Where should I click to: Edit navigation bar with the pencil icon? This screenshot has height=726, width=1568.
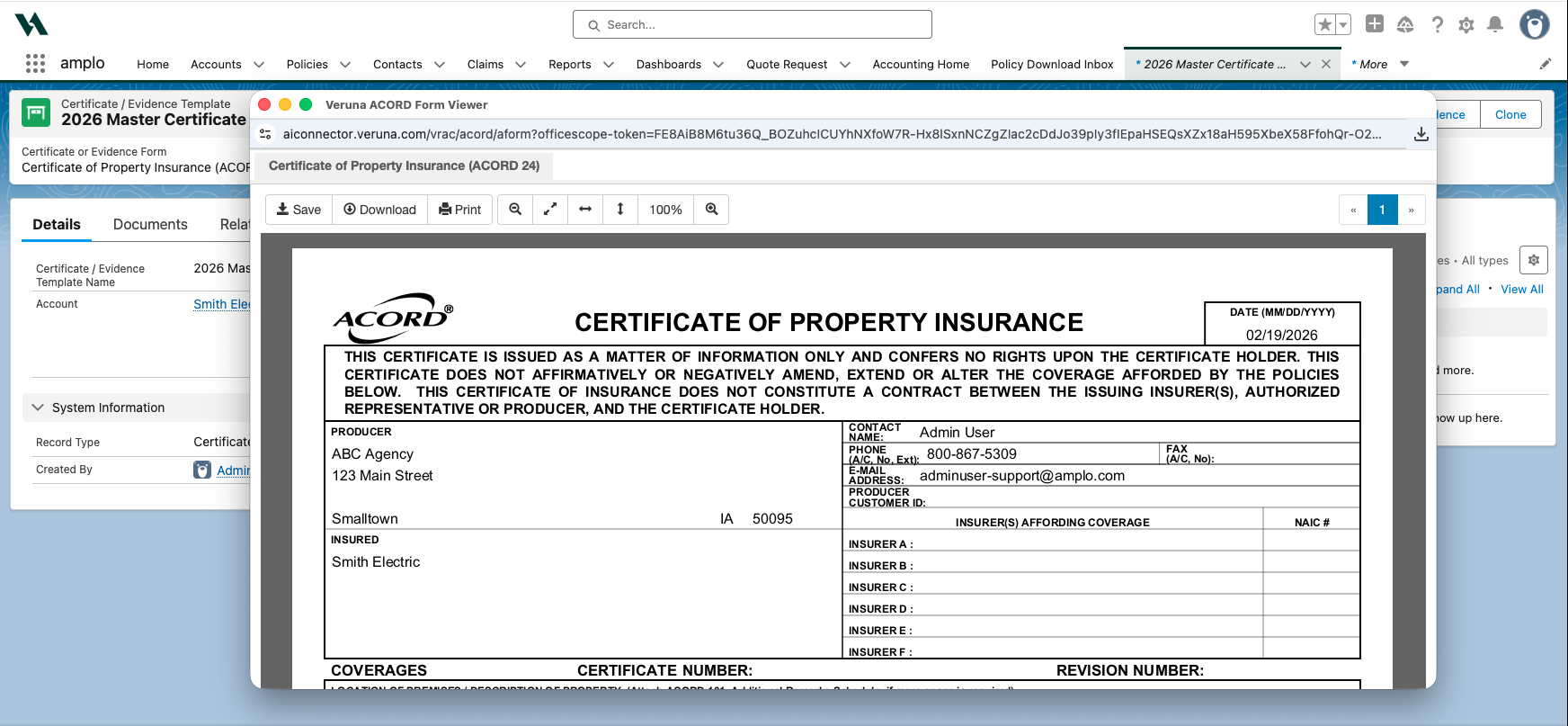1546,64
